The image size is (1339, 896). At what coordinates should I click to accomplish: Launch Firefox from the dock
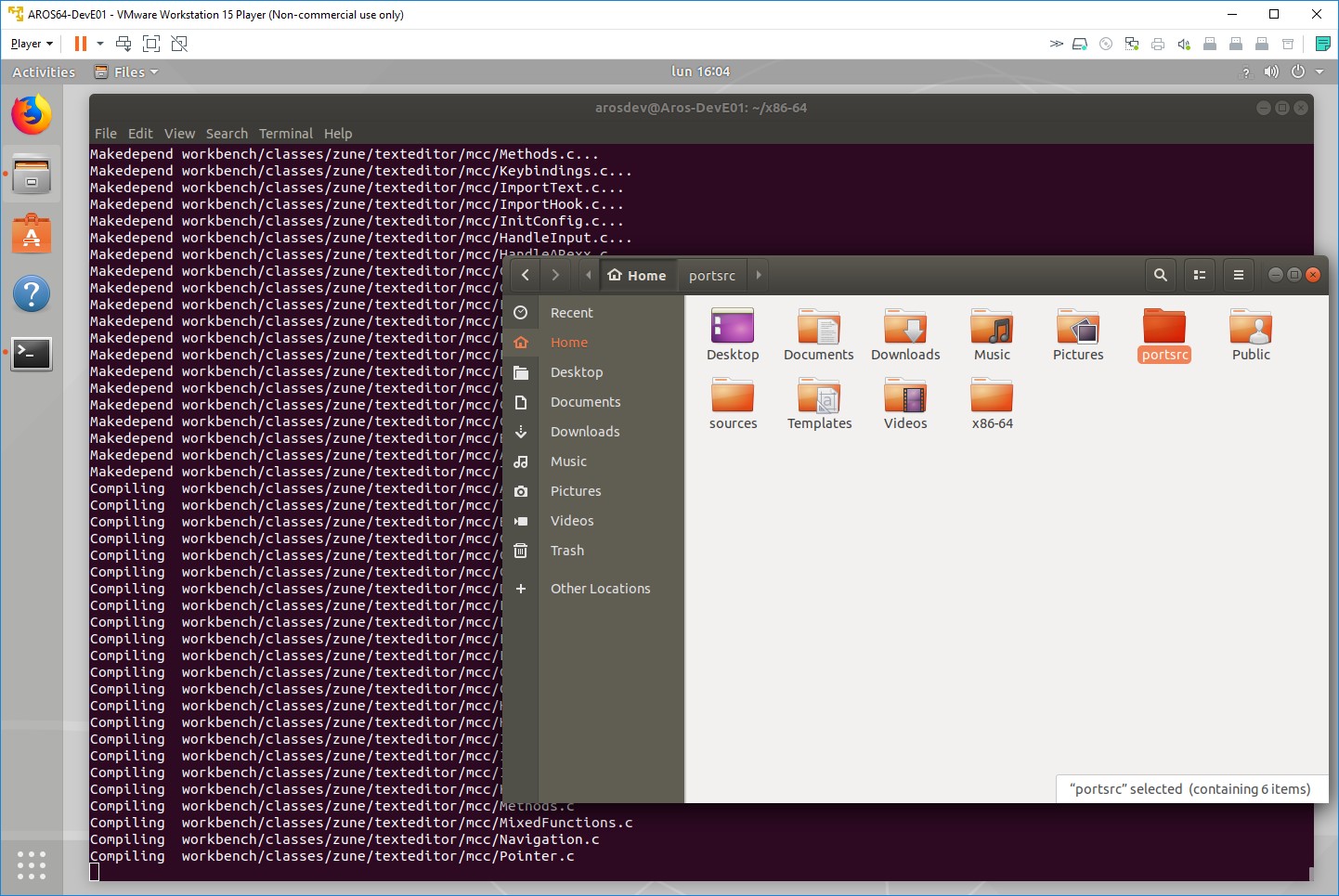point(31,114)
